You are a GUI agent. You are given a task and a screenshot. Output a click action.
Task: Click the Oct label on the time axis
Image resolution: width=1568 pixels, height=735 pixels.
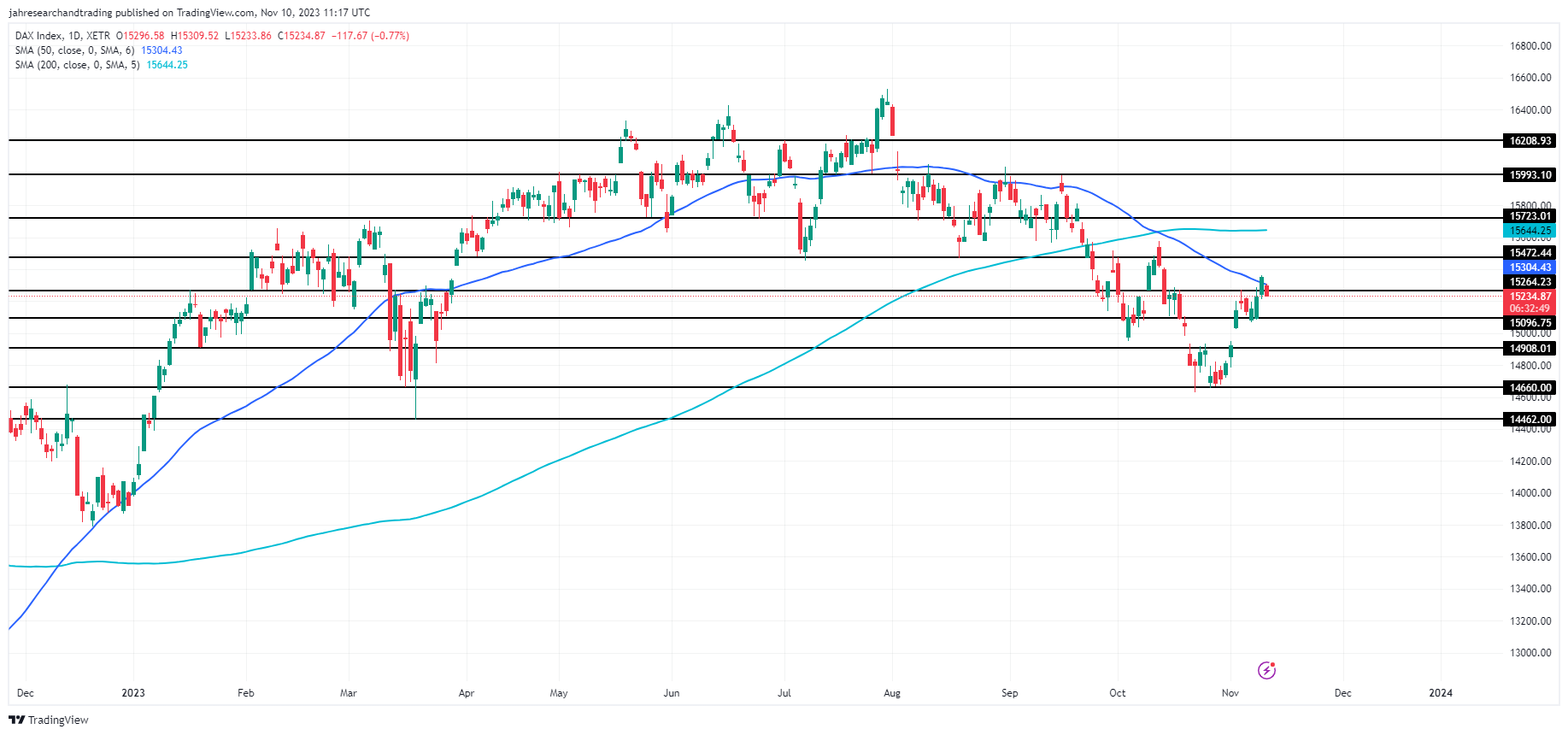[1118, 693]
